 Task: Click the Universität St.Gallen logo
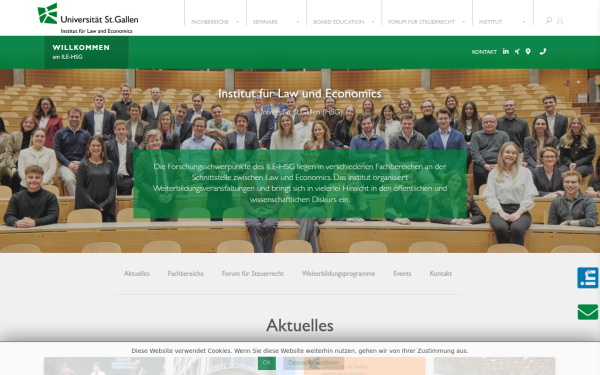88,18
